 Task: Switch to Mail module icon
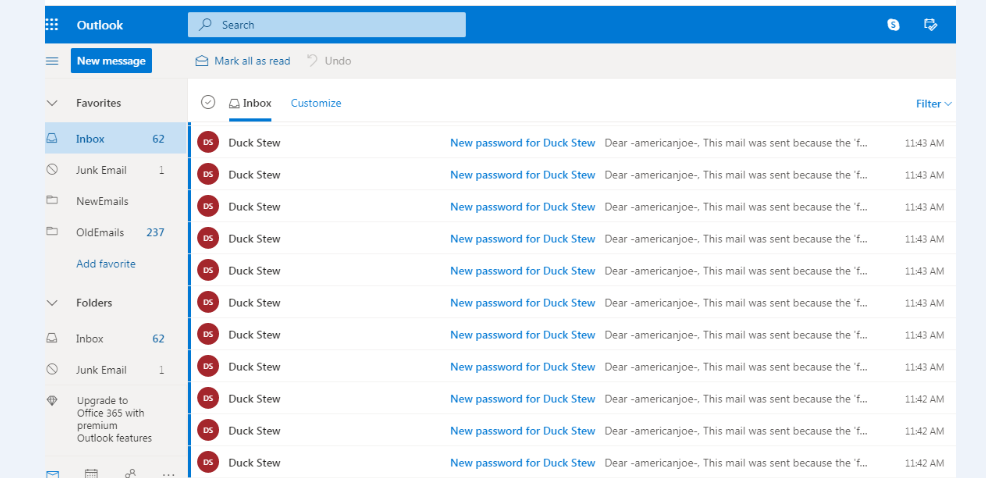(52, 474)
